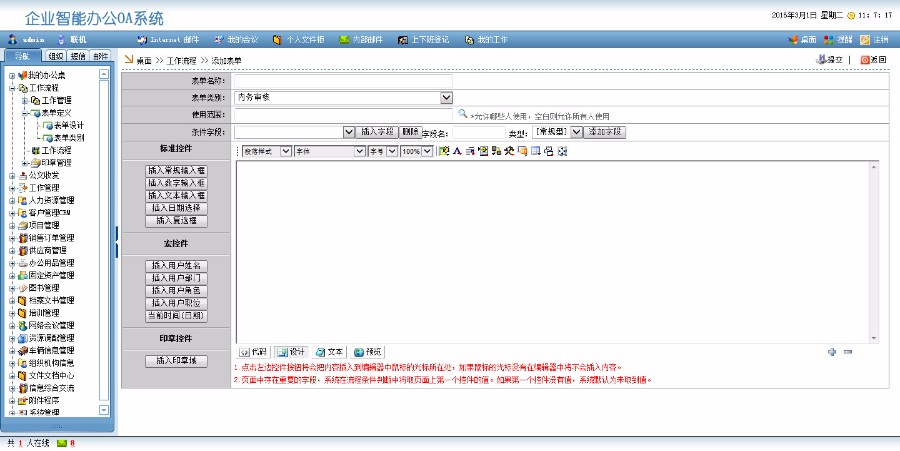
Task: Click the magnifier icon beside 使用范围
Action: click(x=462, y=114)
